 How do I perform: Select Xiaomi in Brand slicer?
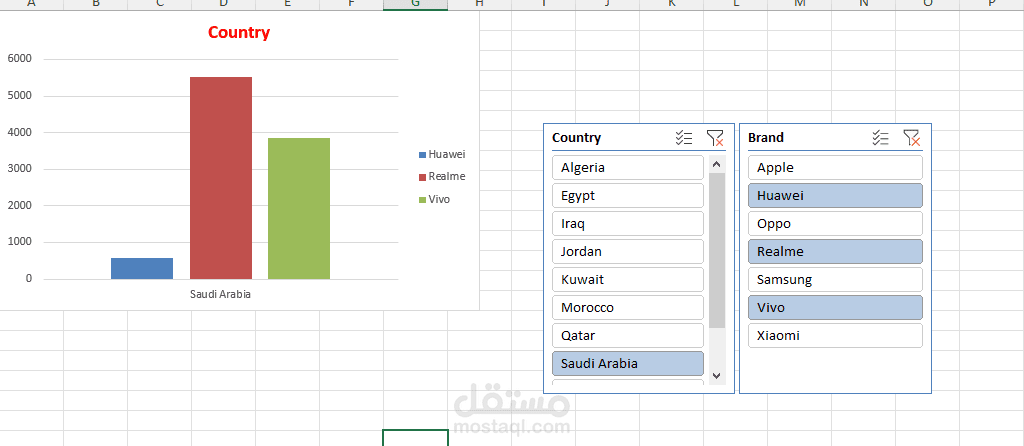[x=835, y=336]
